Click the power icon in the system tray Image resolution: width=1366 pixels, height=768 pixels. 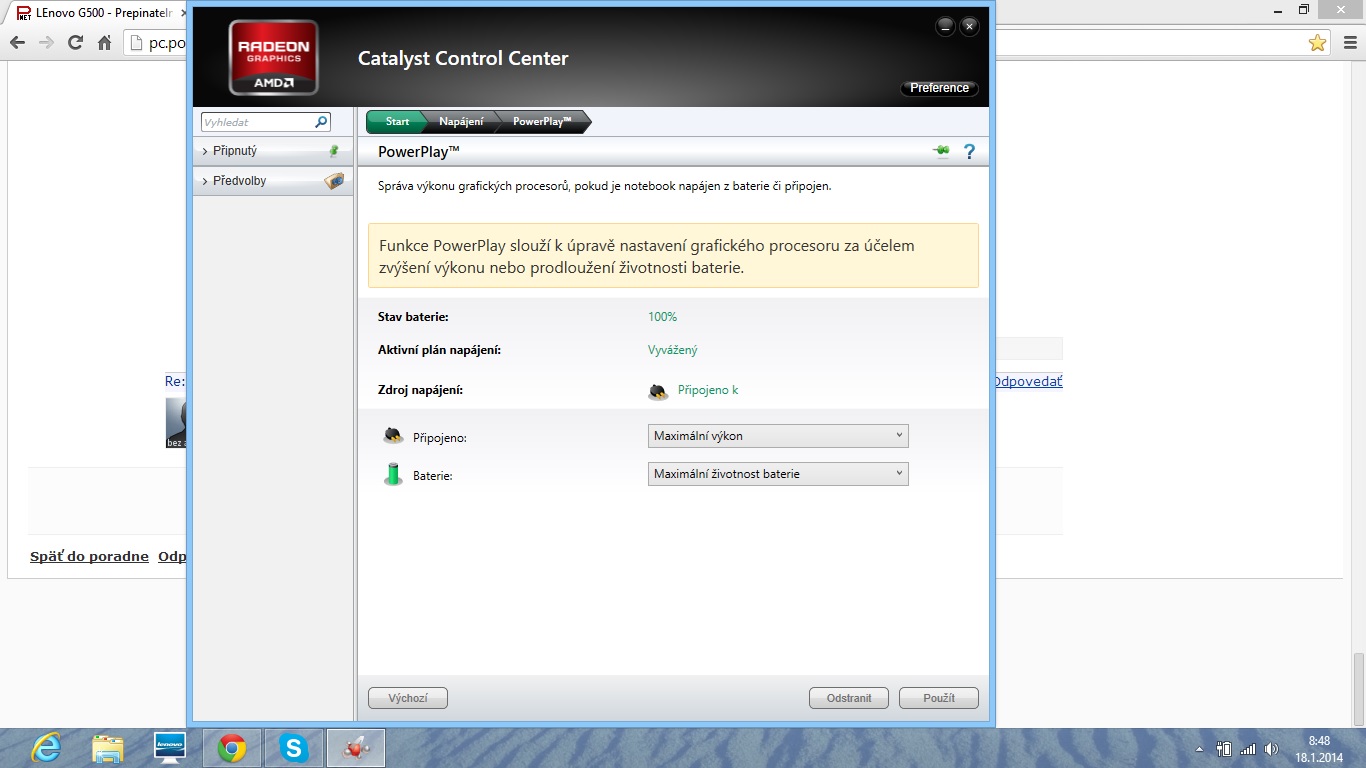click(x=1224, y=748)
